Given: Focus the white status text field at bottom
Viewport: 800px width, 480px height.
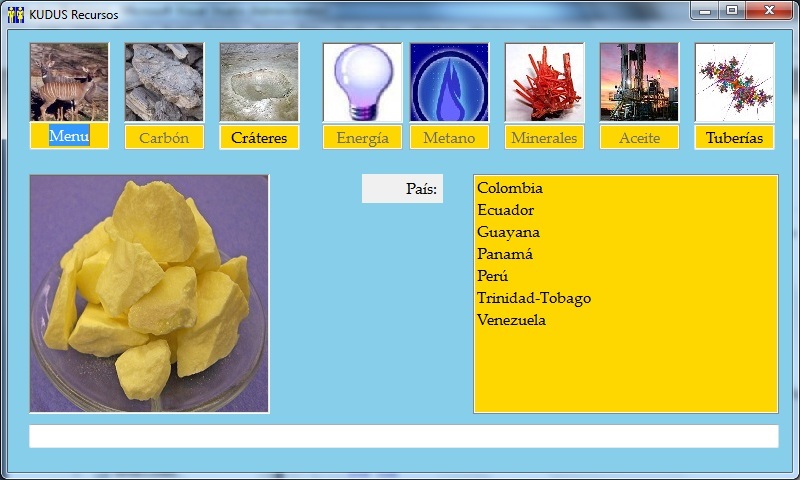Looking at the screenshot, I should pyautogui.click(x=404, y=436).
